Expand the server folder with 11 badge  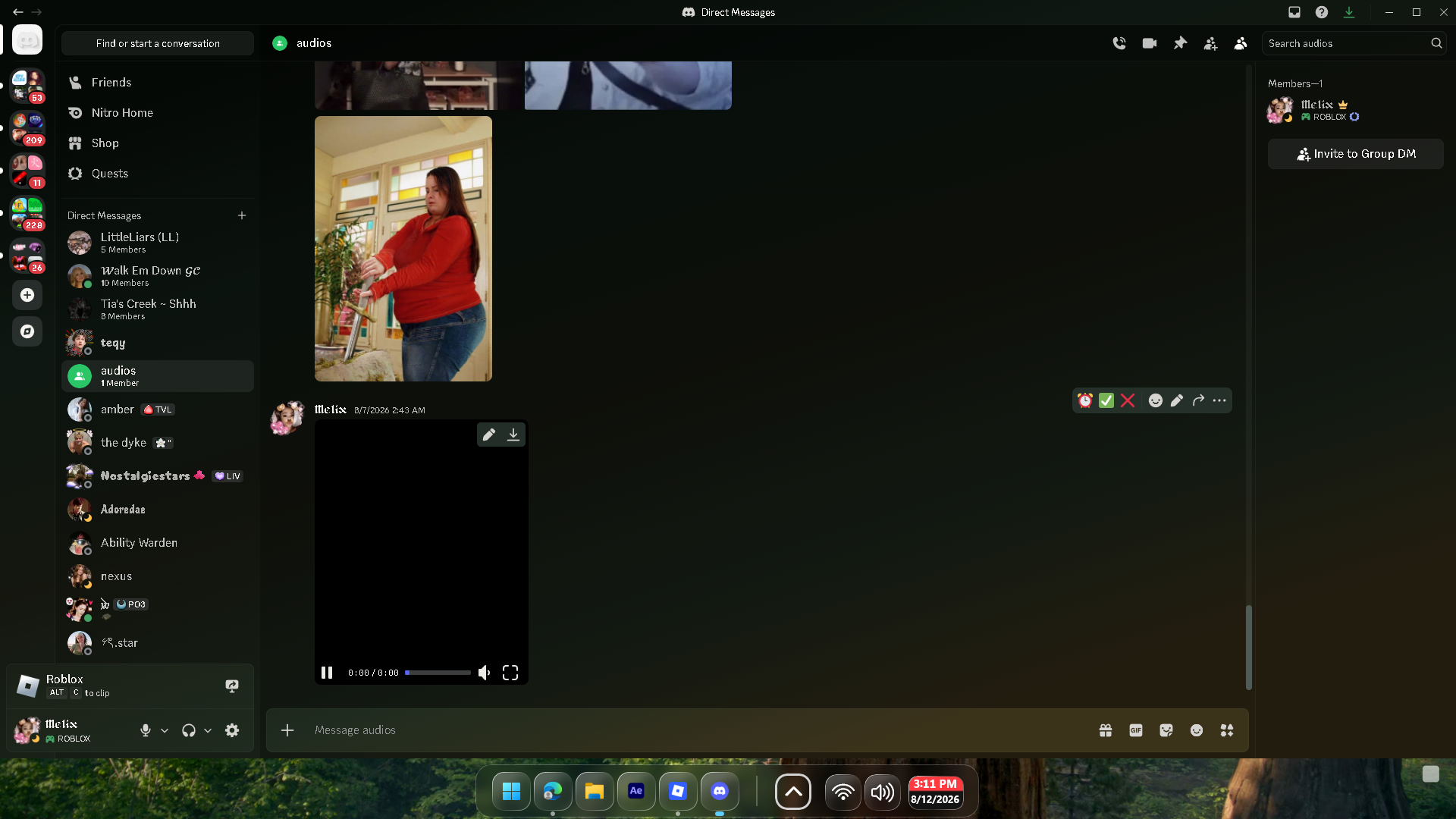point(27,171)
